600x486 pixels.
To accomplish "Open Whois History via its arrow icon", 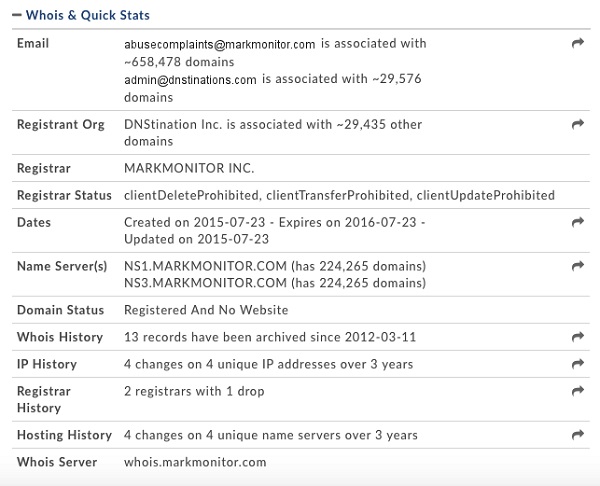I will pyautogui.click(x=578, y=337).
